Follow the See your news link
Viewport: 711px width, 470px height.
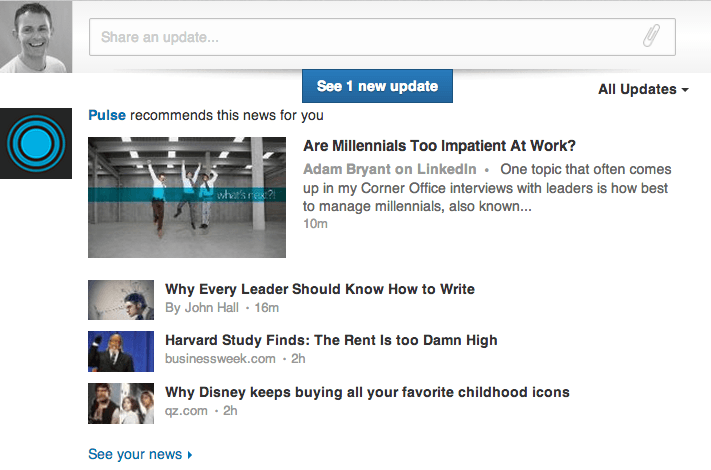140,454
